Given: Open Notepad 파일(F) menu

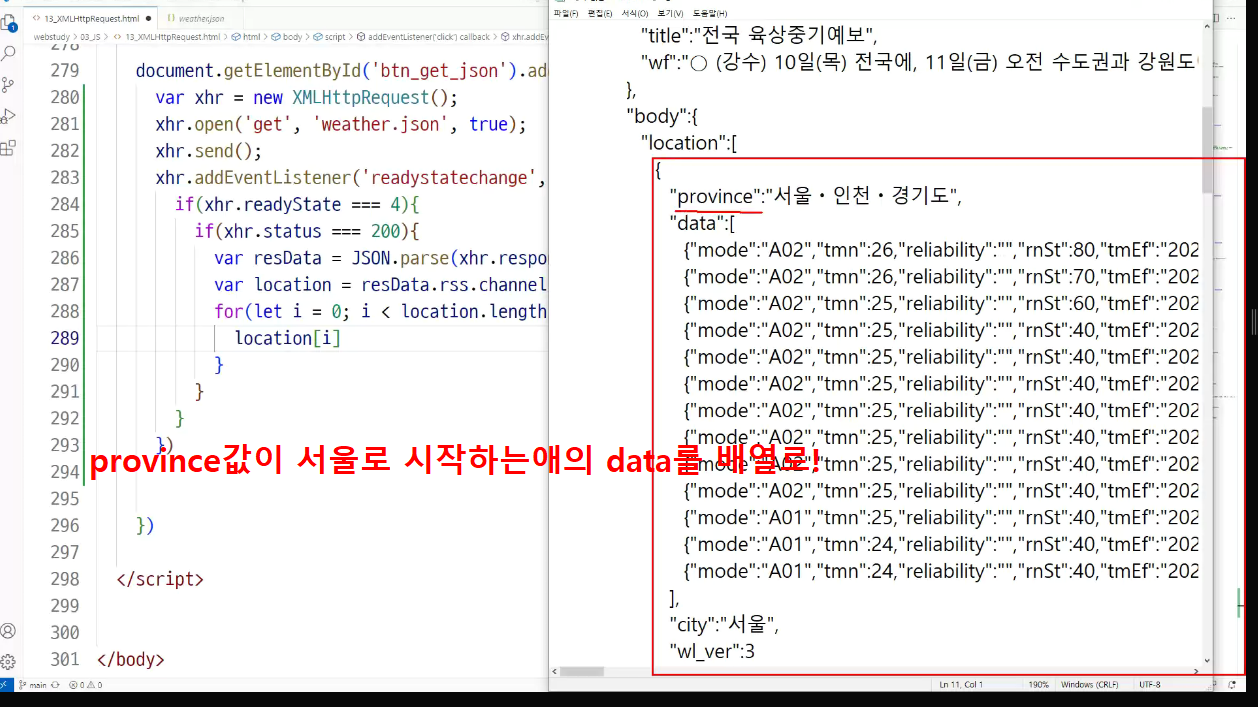Looking at the screenshot, I should click(566, 13).
